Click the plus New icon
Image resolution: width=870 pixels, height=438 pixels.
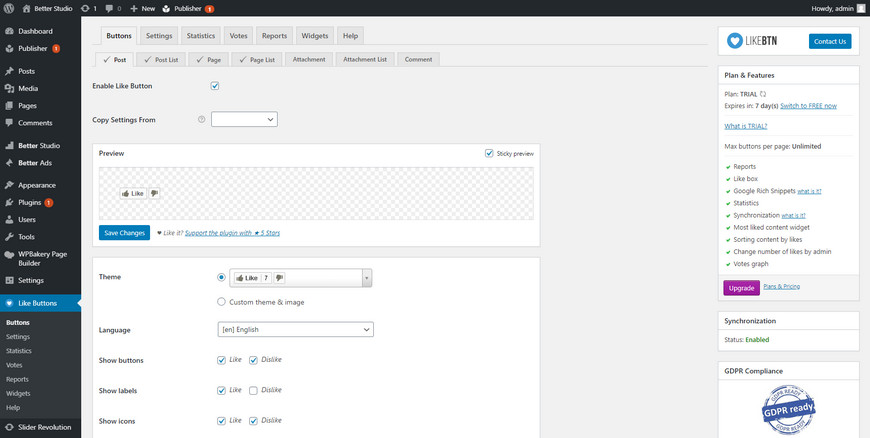[134, 8]
